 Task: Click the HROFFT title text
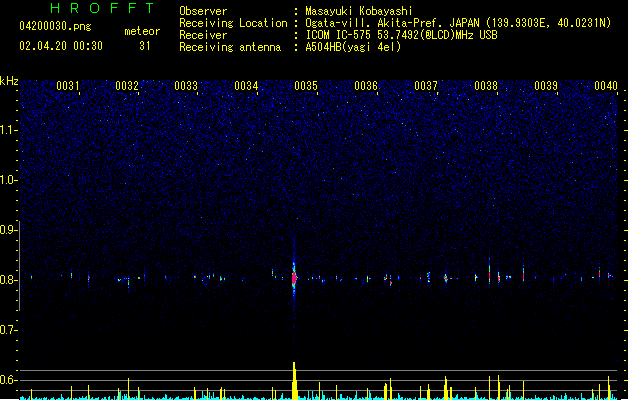[x=102, y=8]
